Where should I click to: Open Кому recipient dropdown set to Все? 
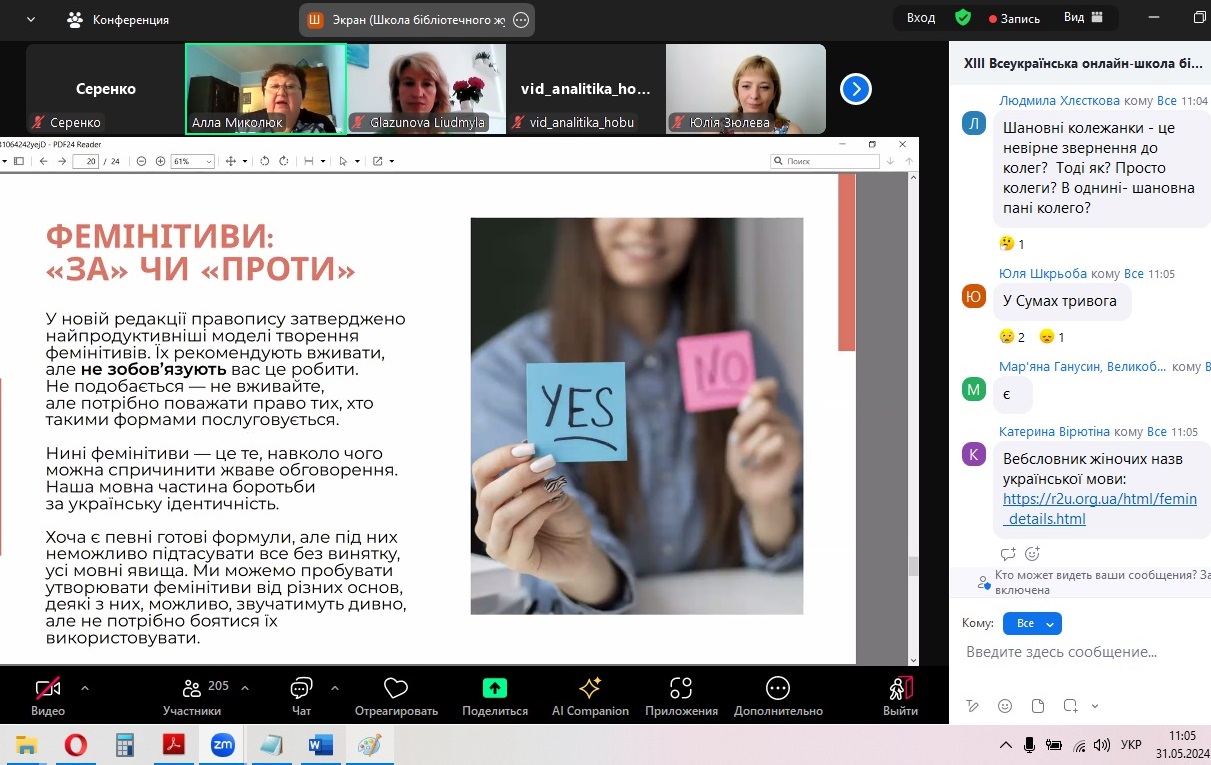(1031, 623)
